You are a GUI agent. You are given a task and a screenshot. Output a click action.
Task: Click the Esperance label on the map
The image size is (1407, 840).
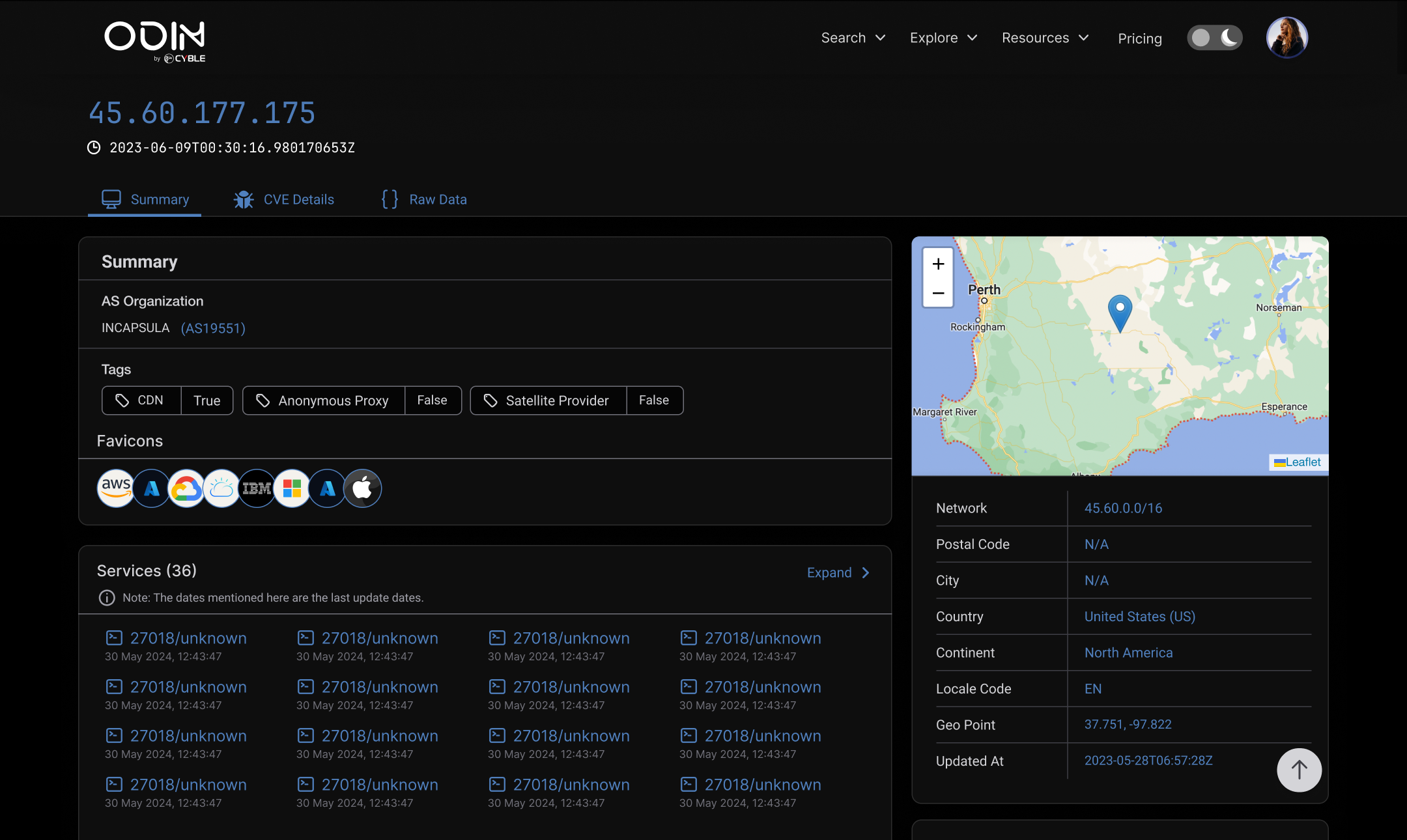pyautogui.click(x=1284, y=406)
